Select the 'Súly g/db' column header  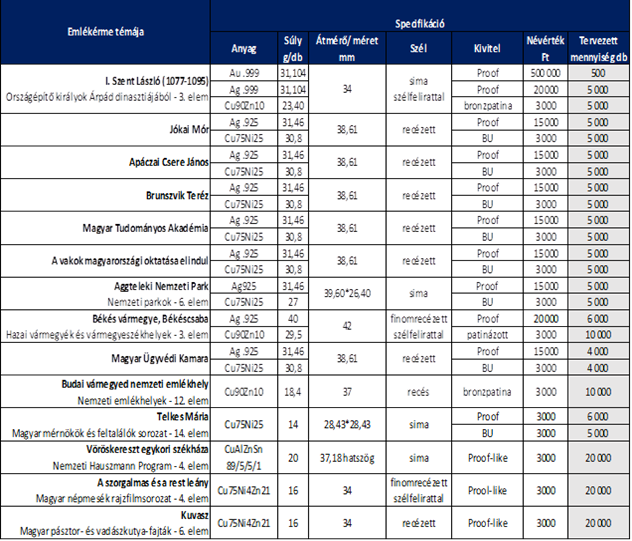point(293,48)
